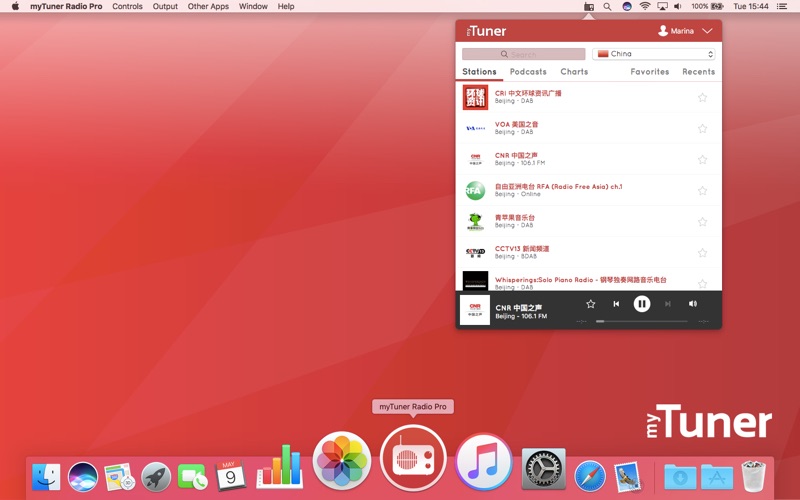Open Finder from the Dock
Viewport: 800px width, 500px height.
coord(46,477)
